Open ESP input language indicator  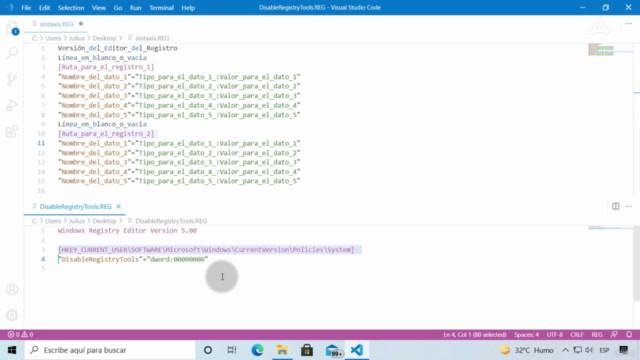pyautogui.click(x=604, y=350)
